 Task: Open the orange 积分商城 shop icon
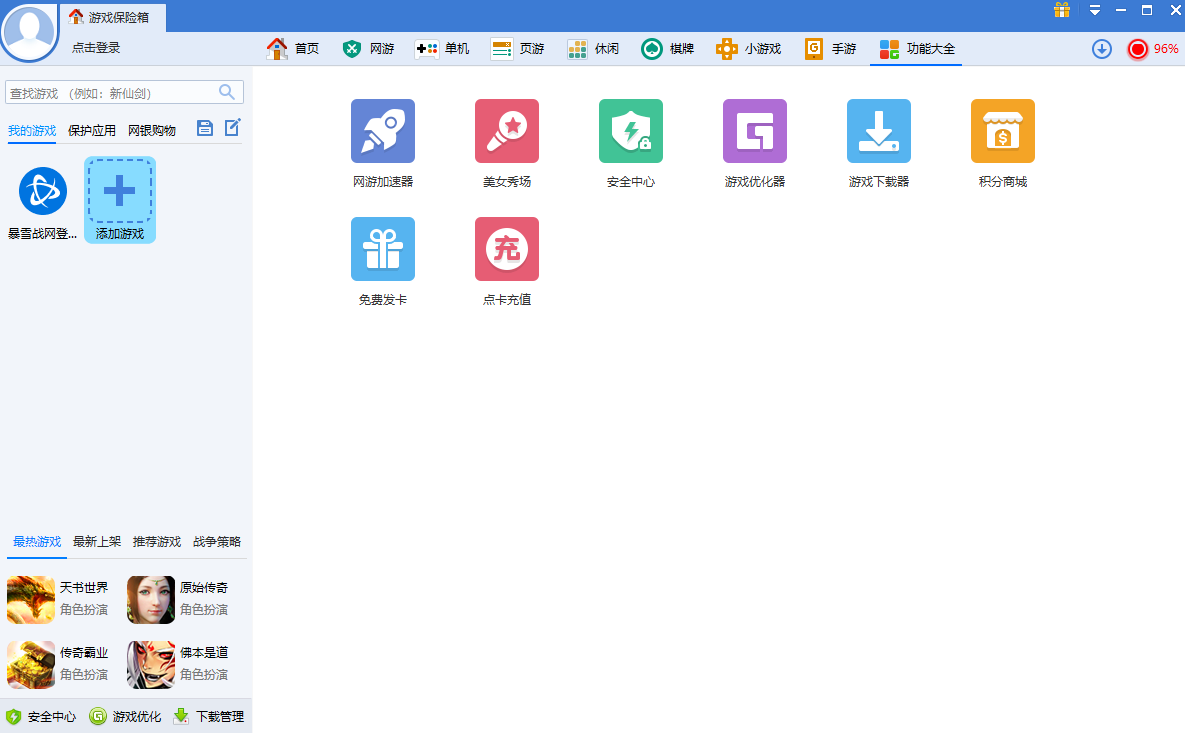click(x=1002, y=131)
